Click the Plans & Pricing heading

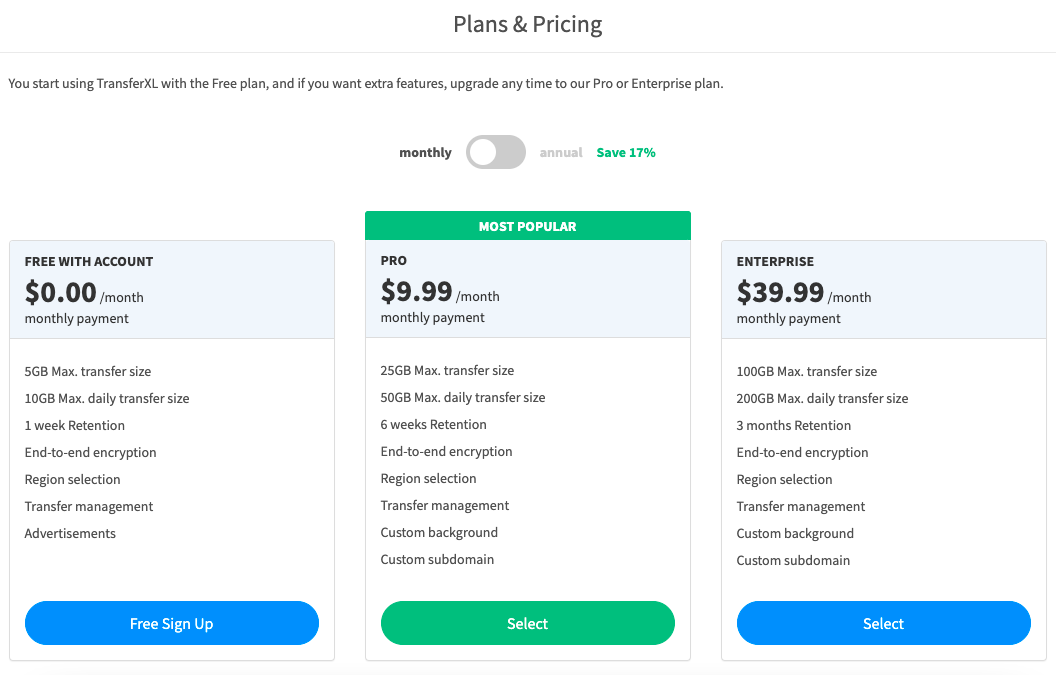(528, 24)
